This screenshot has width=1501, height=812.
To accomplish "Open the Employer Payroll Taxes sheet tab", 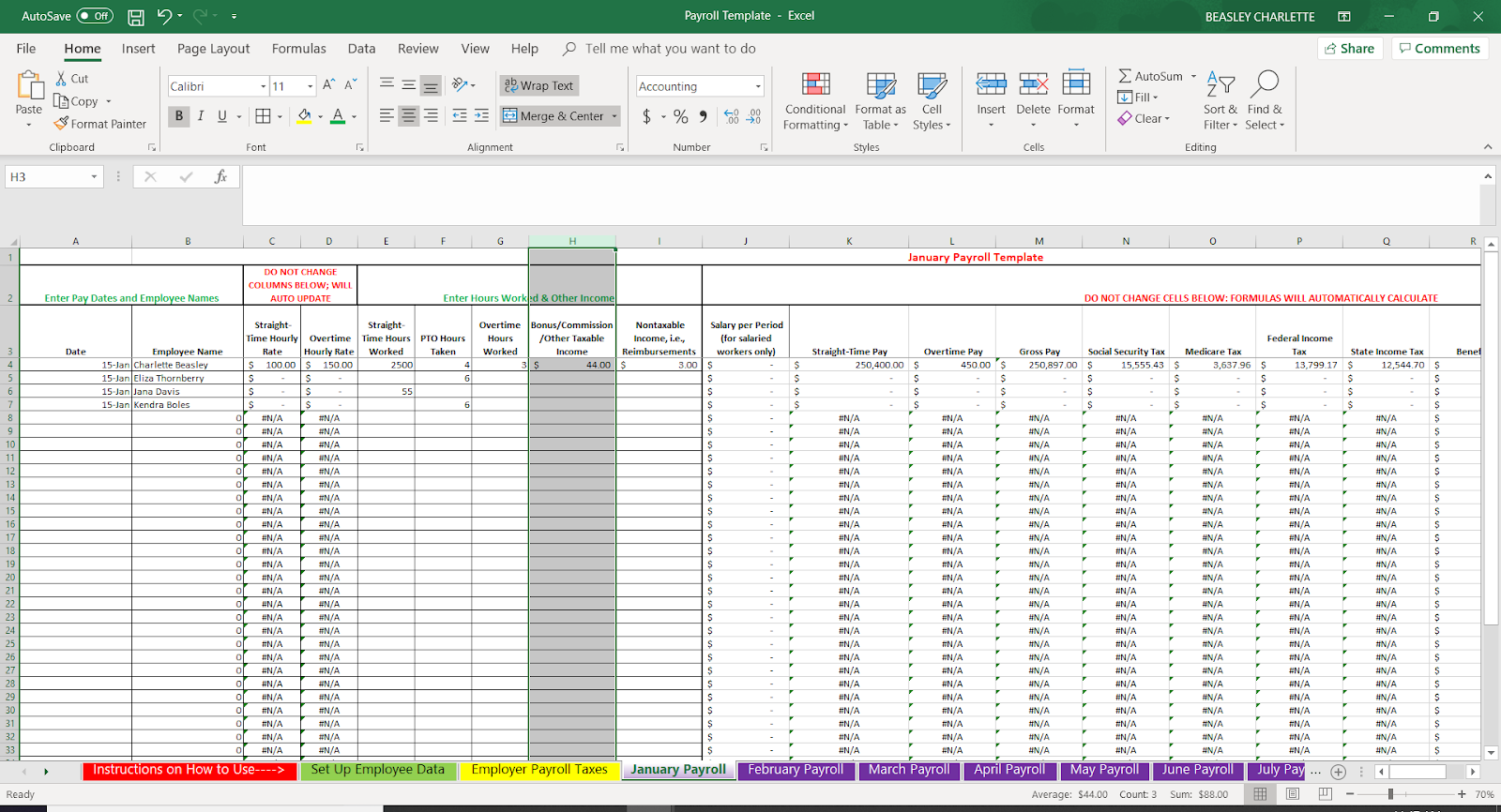I will [539, 770].
